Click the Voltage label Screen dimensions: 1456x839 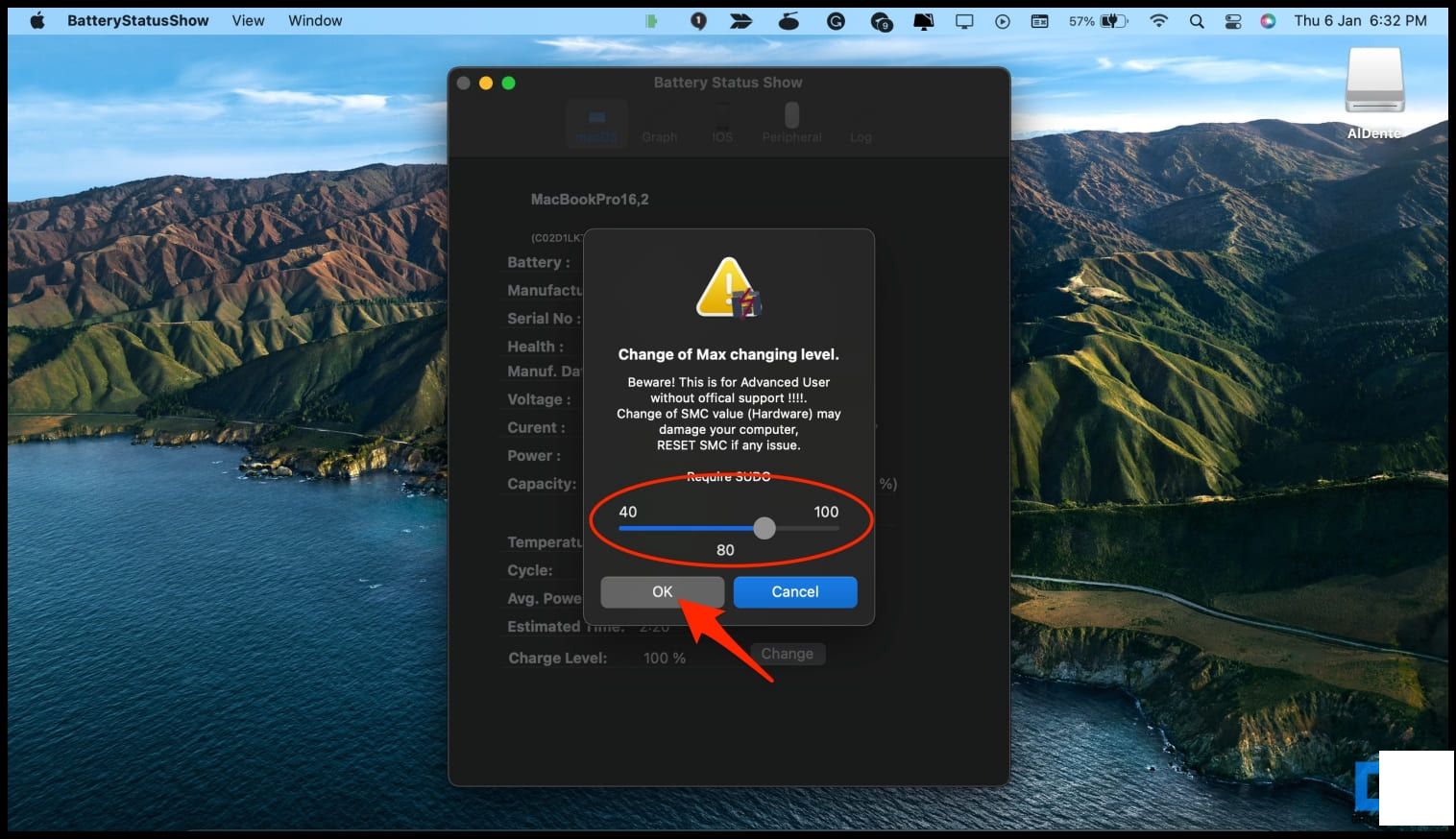click(x=539, y=399)
